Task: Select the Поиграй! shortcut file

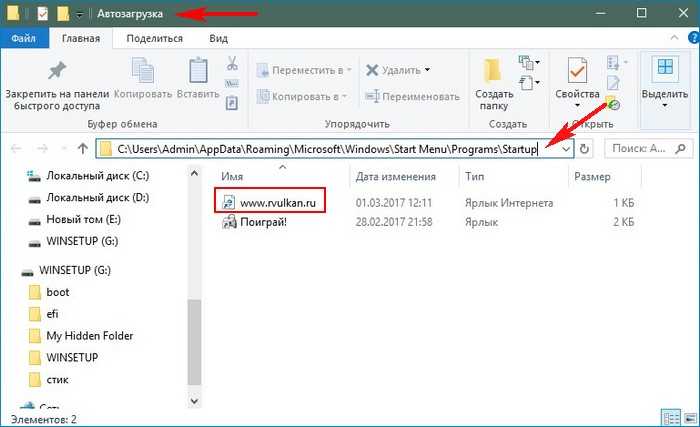Action: [255, 222]
